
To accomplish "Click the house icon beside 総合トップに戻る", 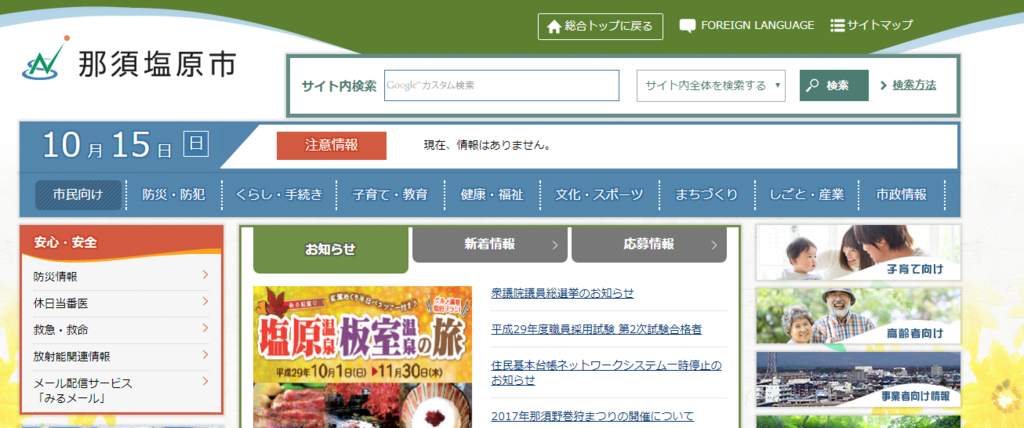I will pos(554,27).
